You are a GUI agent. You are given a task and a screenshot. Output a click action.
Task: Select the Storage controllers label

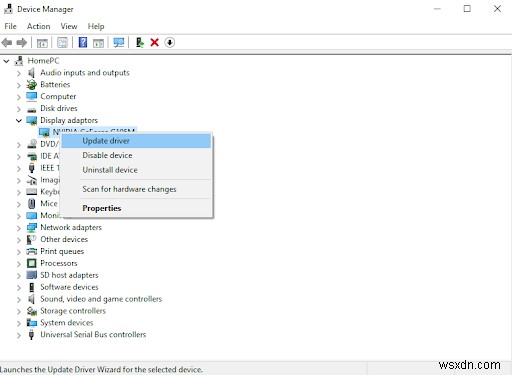(x=73, y=311)
